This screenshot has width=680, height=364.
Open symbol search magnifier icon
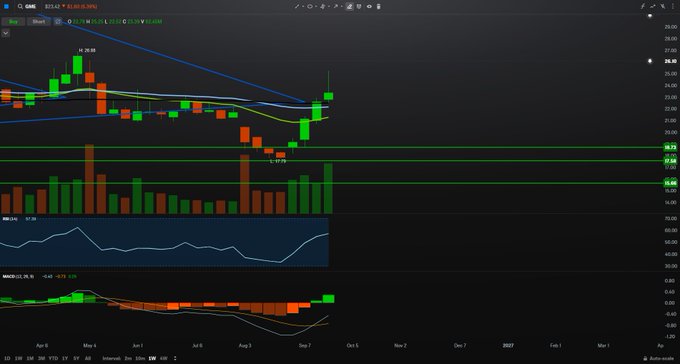pyautogui.click(x=20, y=7)
